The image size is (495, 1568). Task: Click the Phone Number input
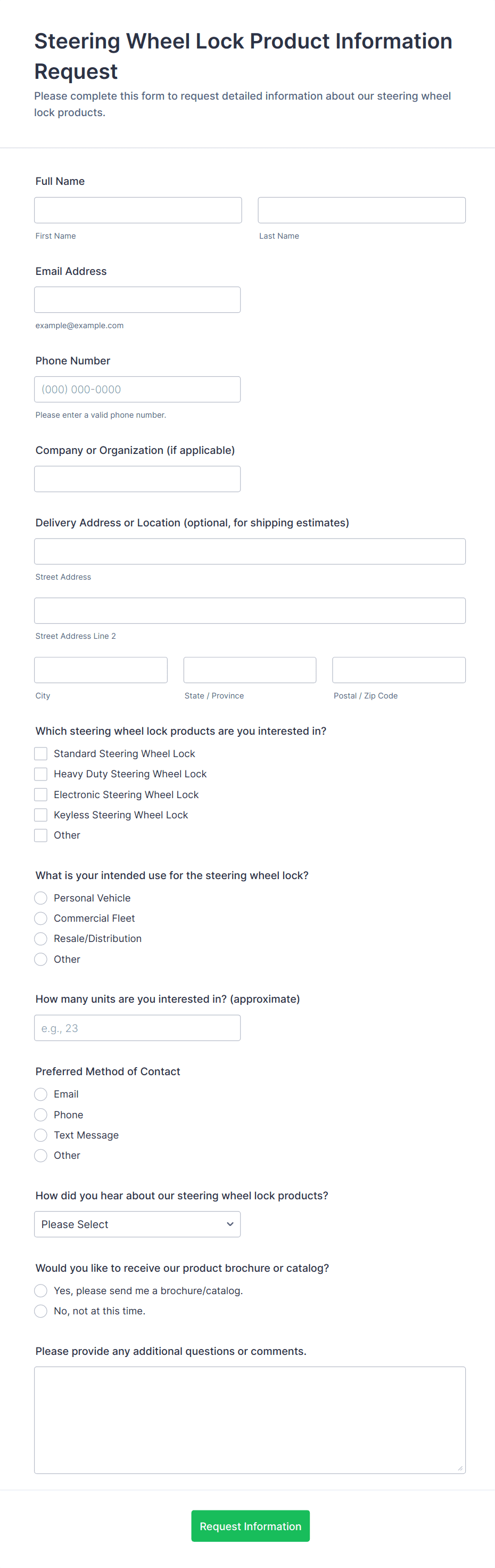coord(137,389)
